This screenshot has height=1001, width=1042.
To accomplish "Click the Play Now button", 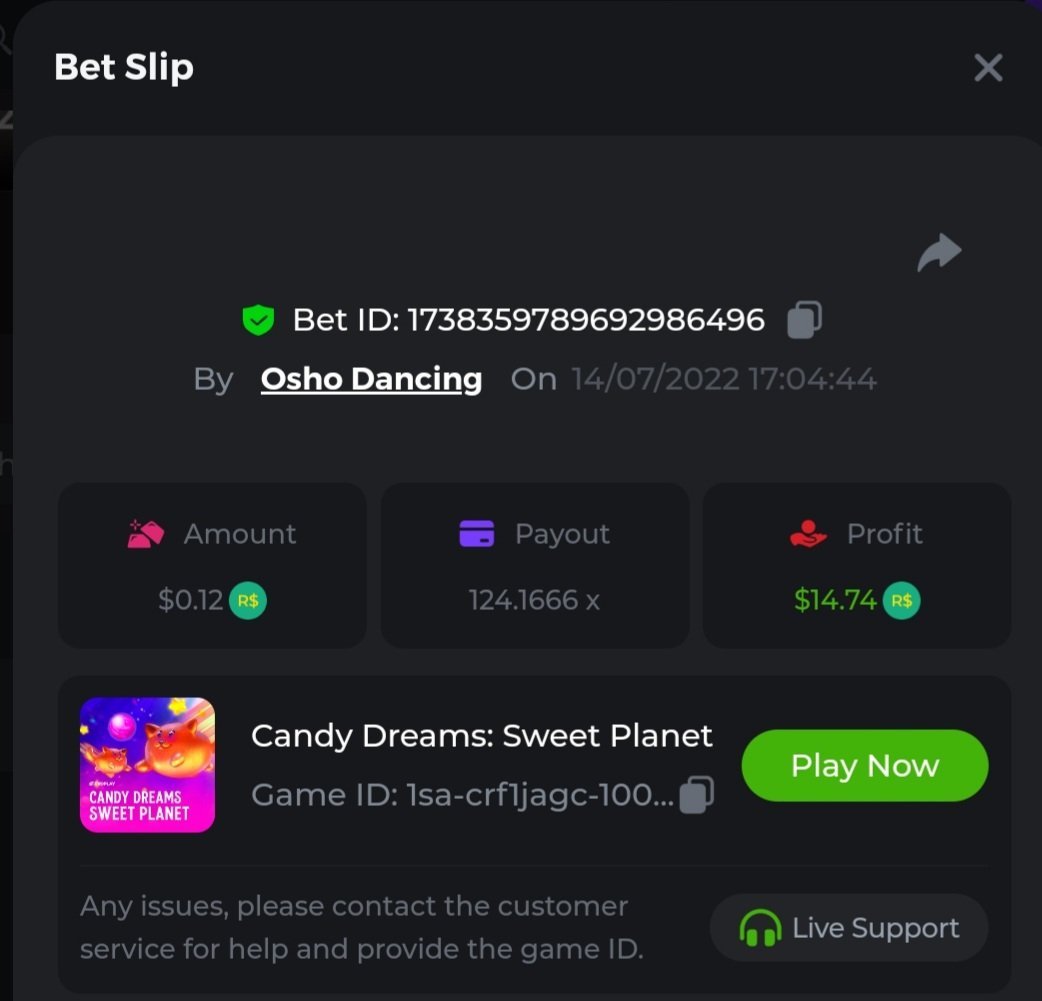I will tap(865, 766).
